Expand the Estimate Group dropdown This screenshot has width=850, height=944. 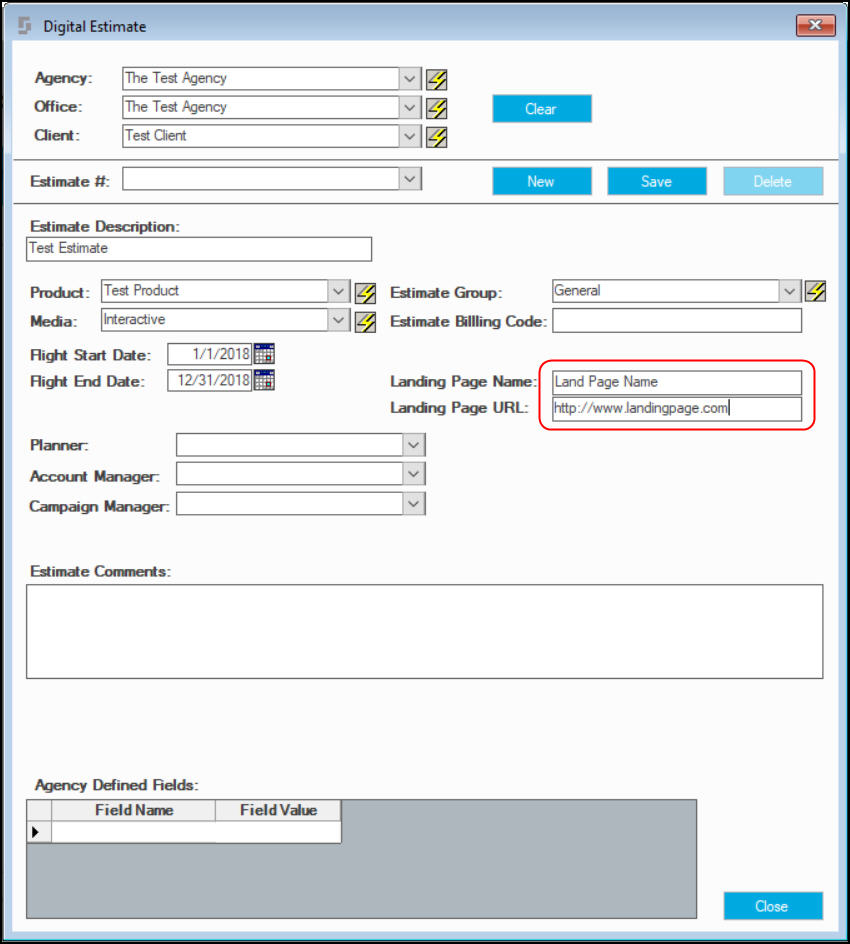(x=790, y=291)
